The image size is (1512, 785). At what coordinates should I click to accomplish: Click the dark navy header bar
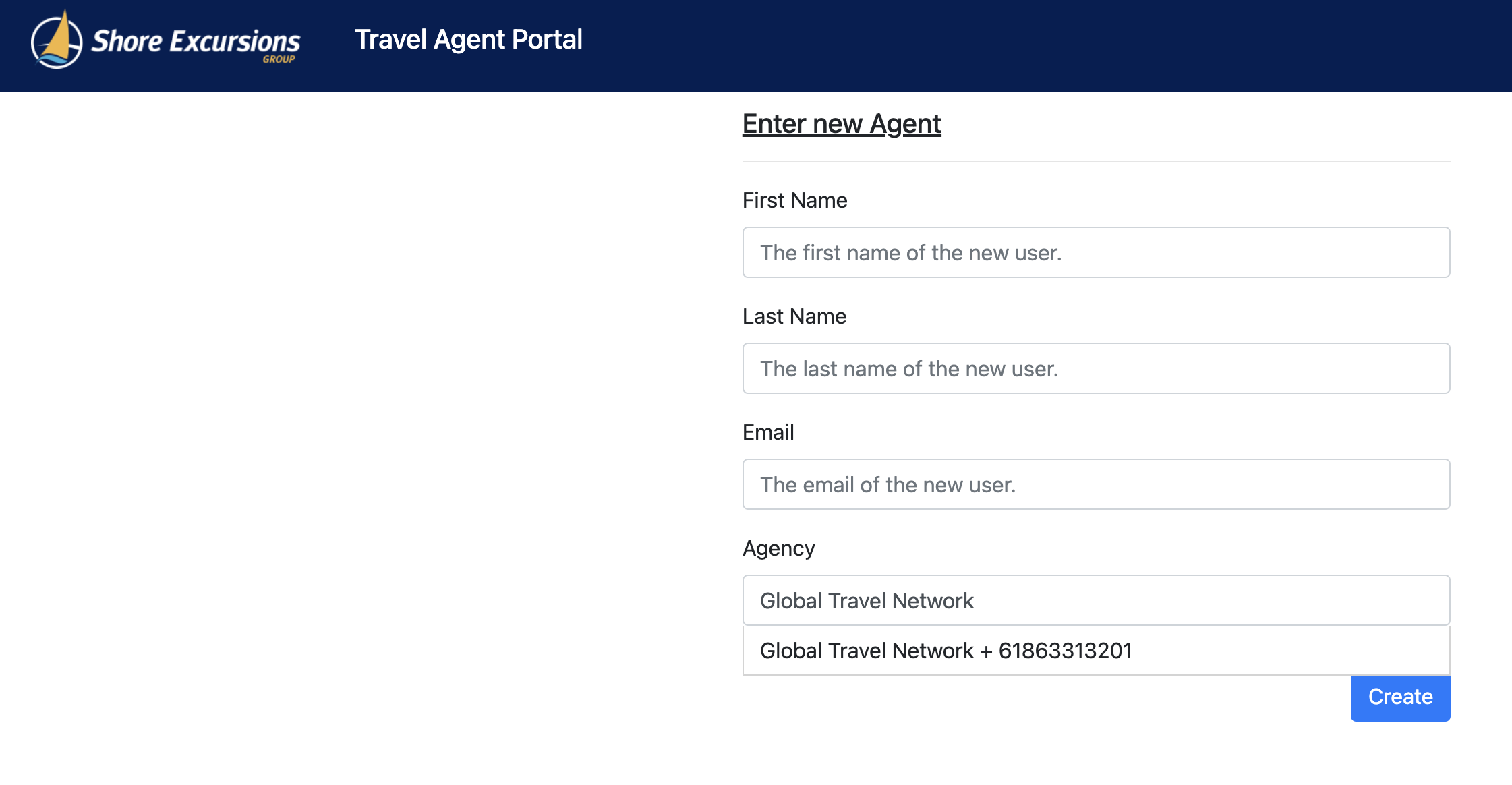point(756,46)
